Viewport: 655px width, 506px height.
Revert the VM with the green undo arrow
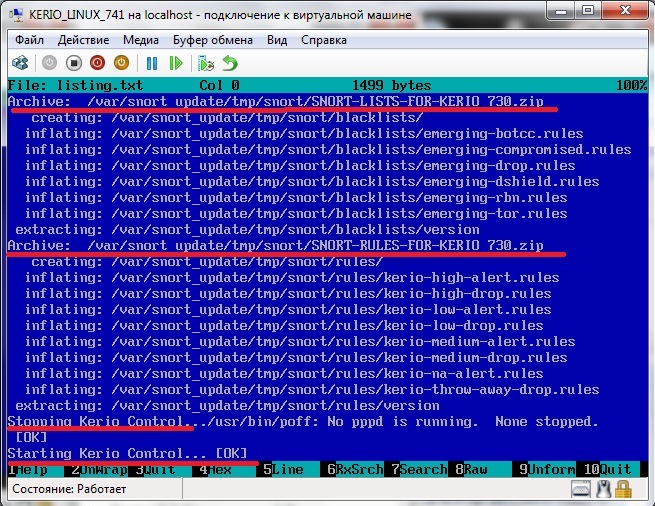[x=230, y=63]
